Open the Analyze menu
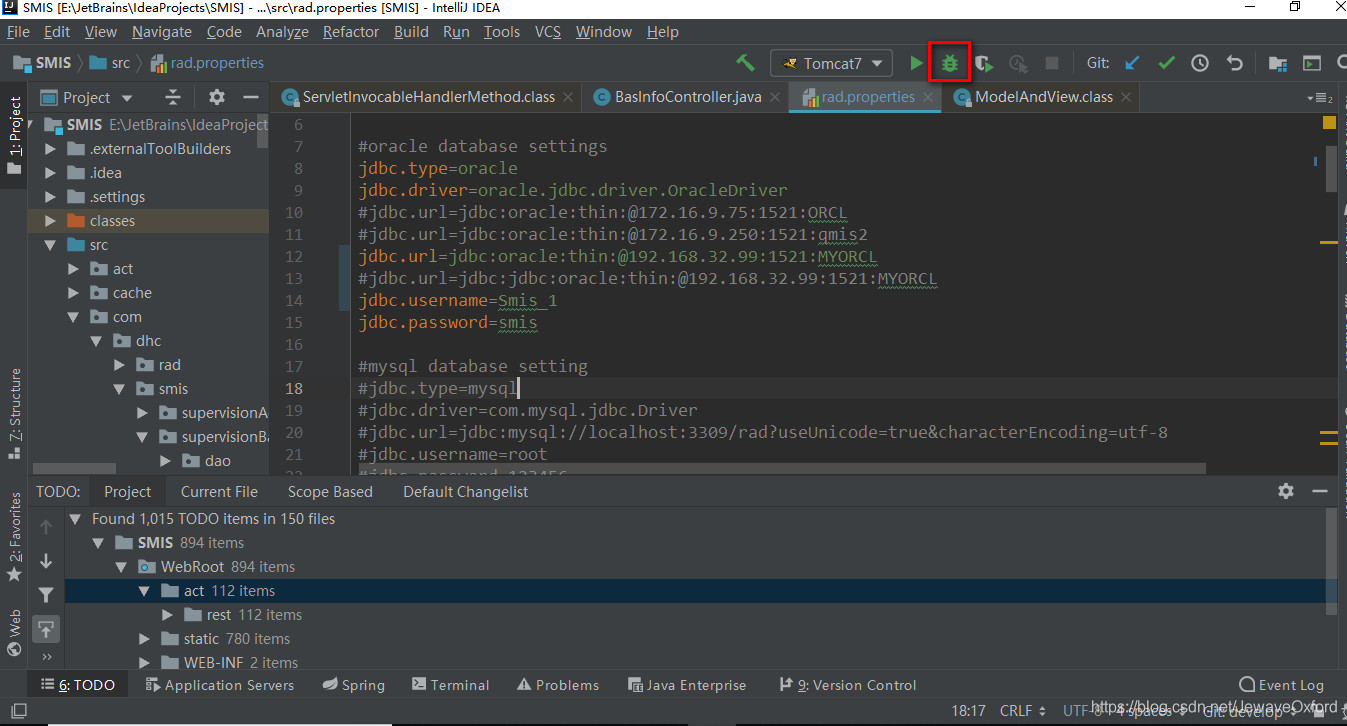Screen dimensions: 1347x726 pyautogui.click(x=282, y=31)
